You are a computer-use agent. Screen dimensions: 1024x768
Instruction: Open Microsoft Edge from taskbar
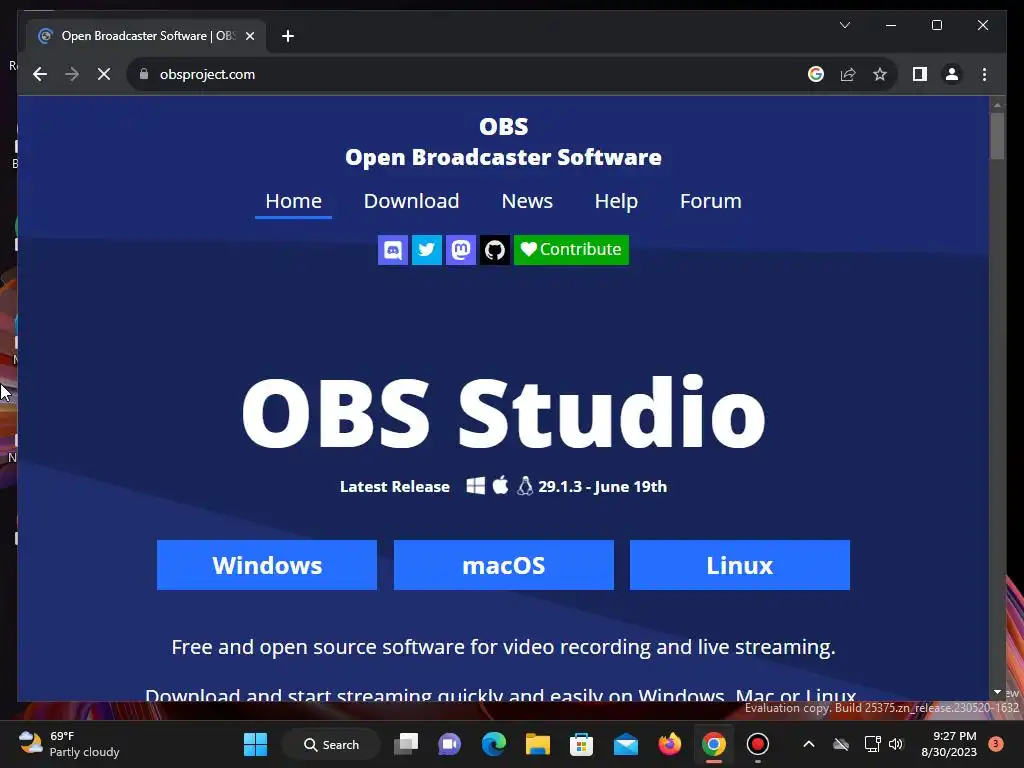click(x=494, y=744)
